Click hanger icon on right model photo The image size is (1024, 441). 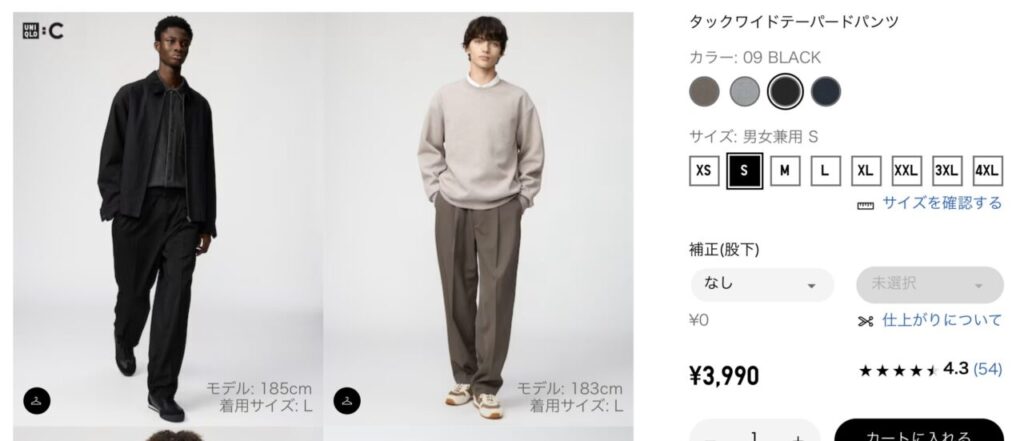pos(347,400)
